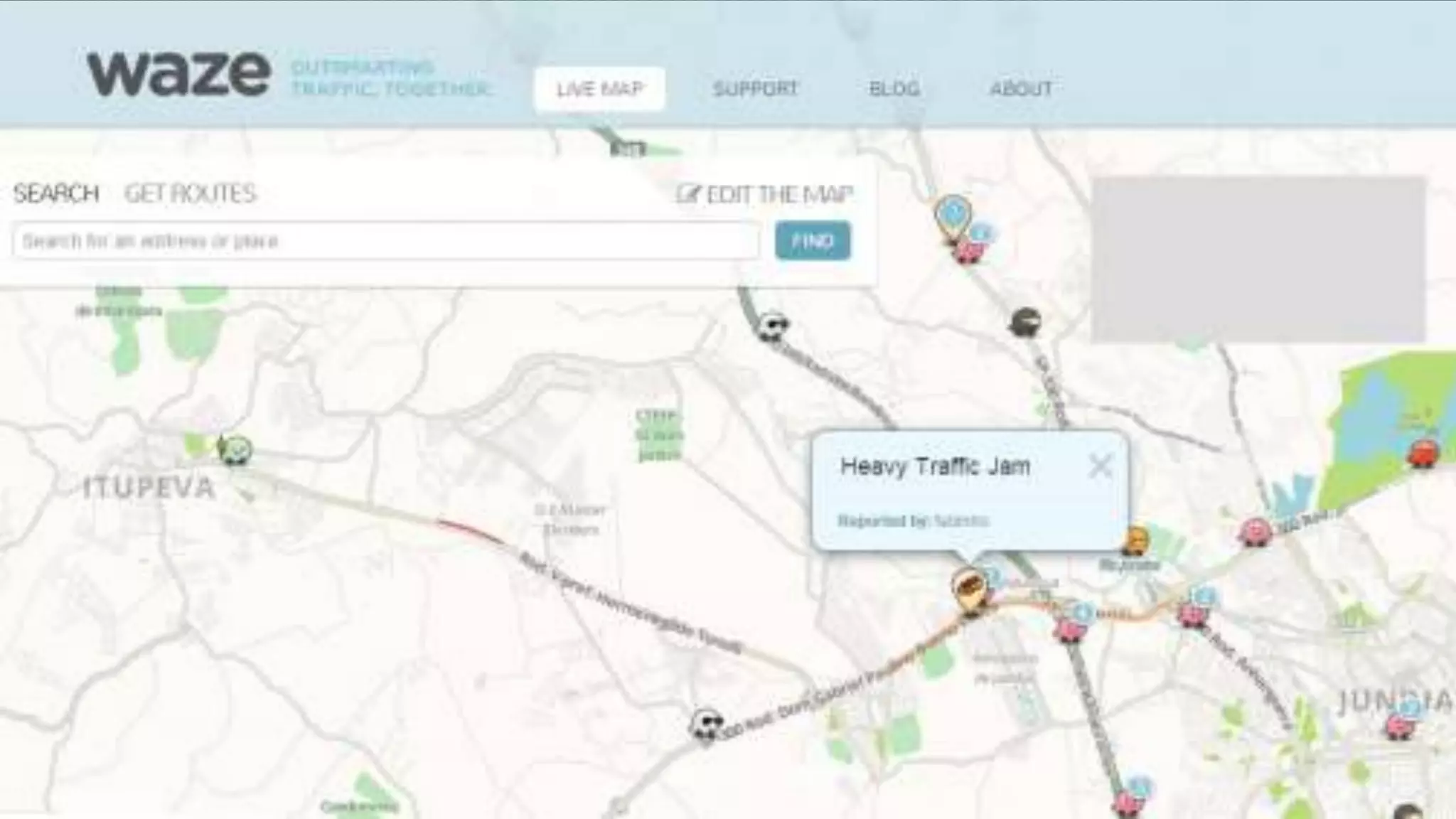Click the address search input field
The width and height of the screenshot is (1456, 819).
(386, 241)
